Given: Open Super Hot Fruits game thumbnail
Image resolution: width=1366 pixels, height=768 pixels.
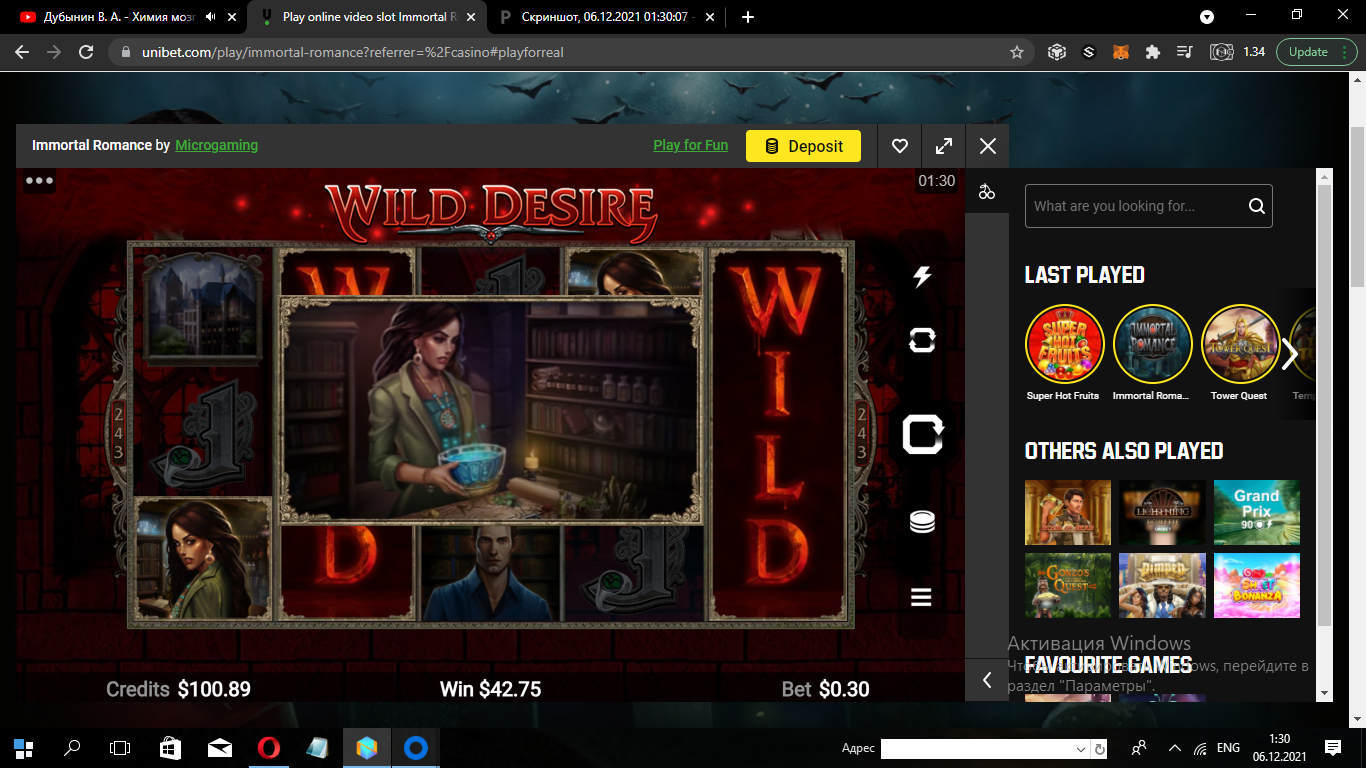Looking at the screenshot, I should 1064,345.
